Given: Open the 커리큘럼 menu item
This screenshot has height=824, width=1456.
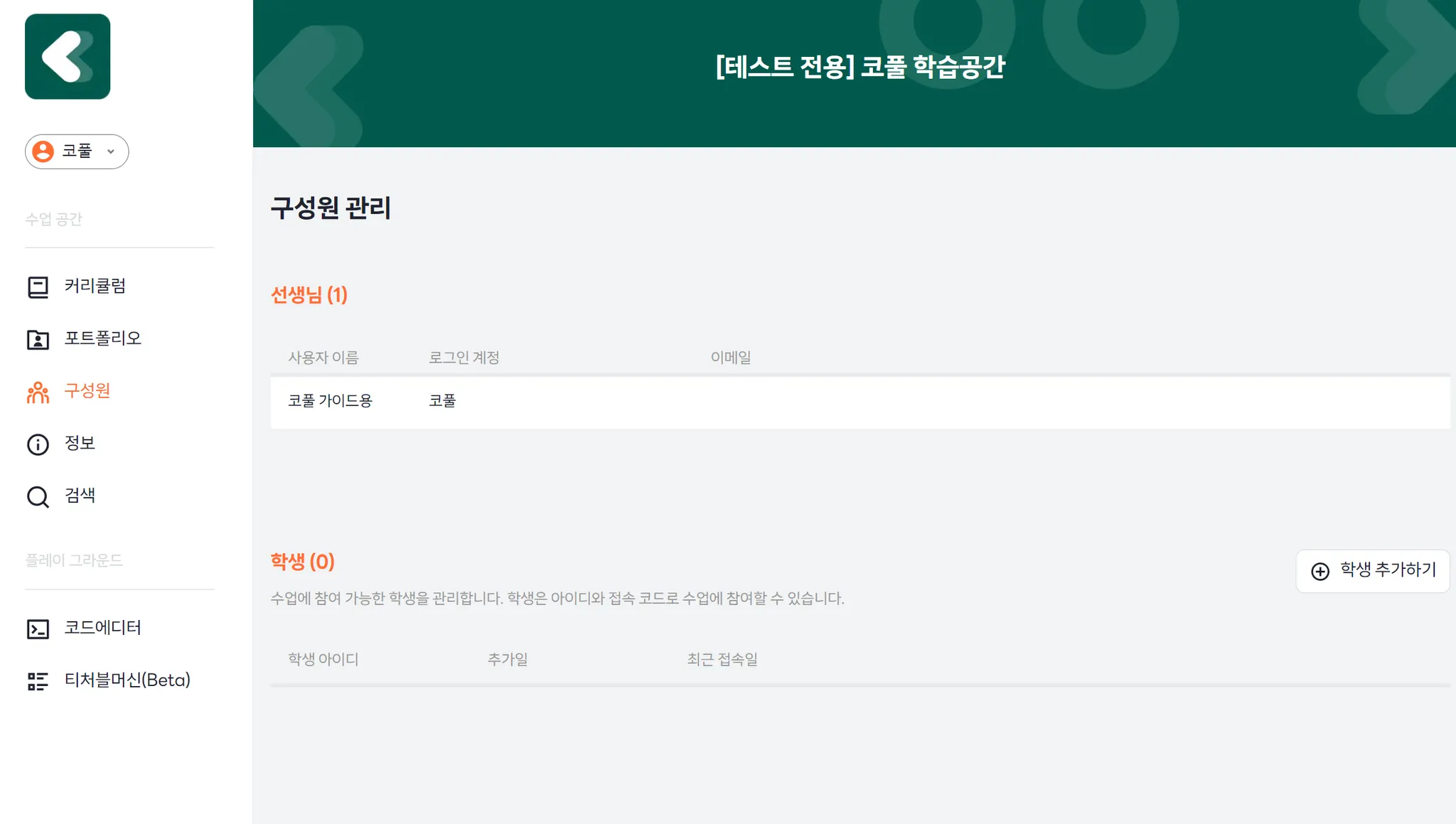Looking at the screenshot, I should (x=95, y=286).
